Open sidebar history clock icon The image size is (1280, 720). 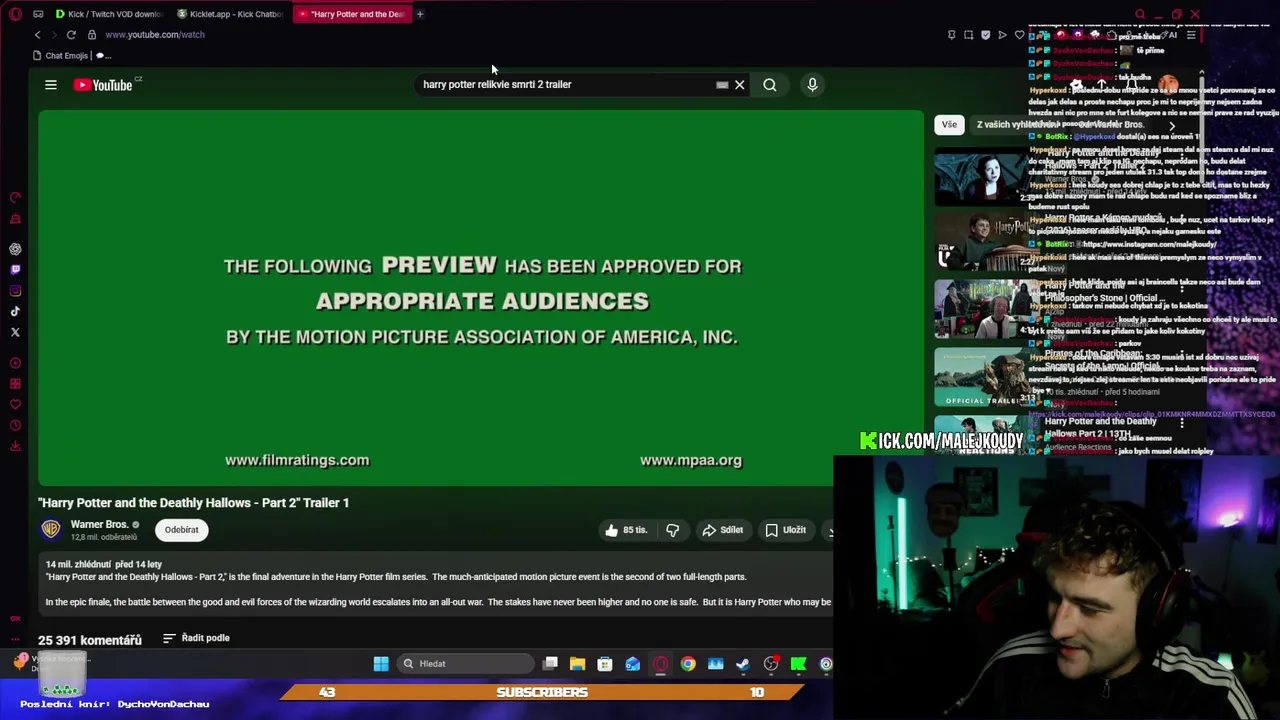(x=15, y=426)
